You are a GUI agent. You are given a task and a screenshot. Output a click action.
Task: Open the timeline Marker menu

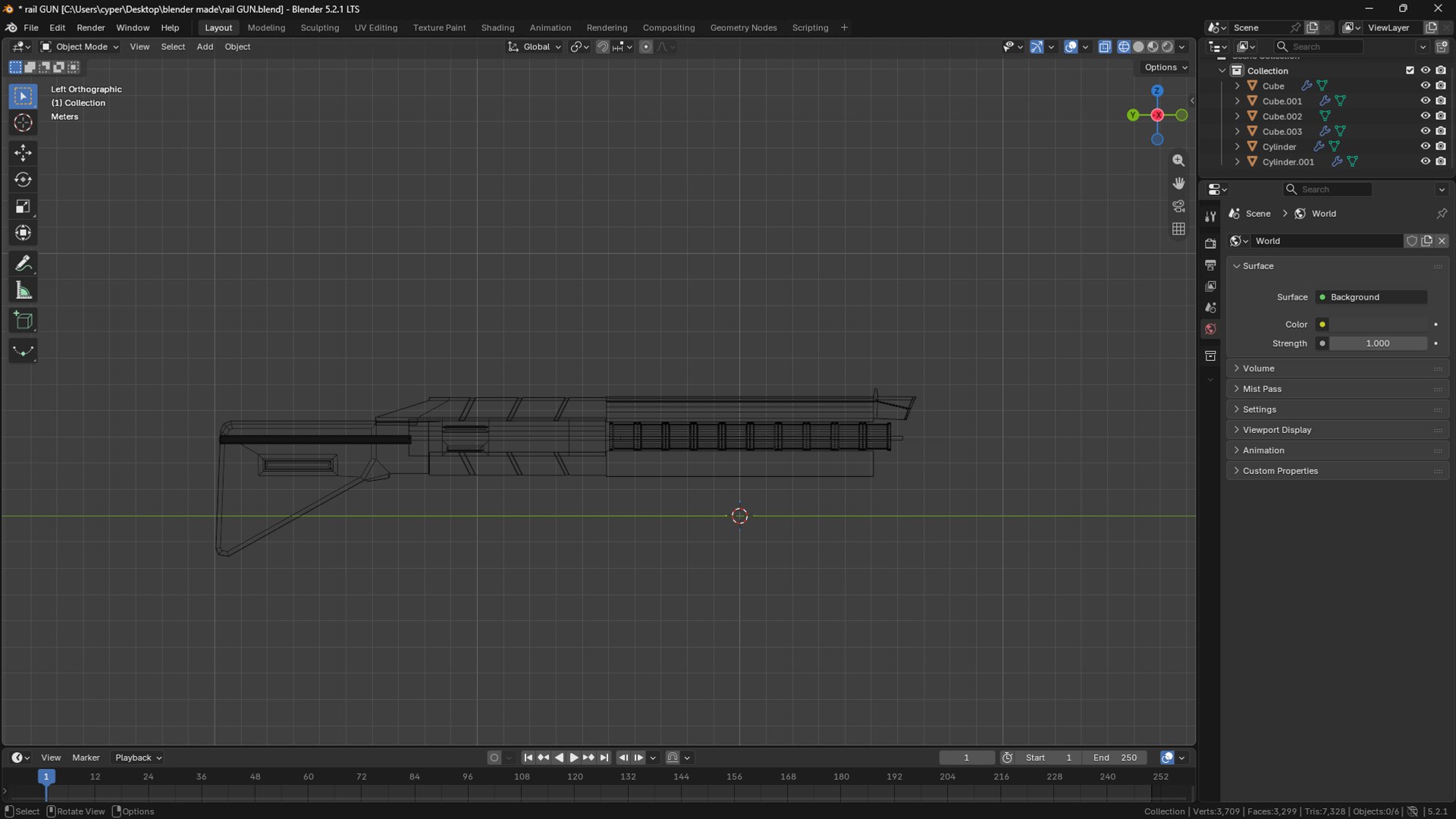86,758
